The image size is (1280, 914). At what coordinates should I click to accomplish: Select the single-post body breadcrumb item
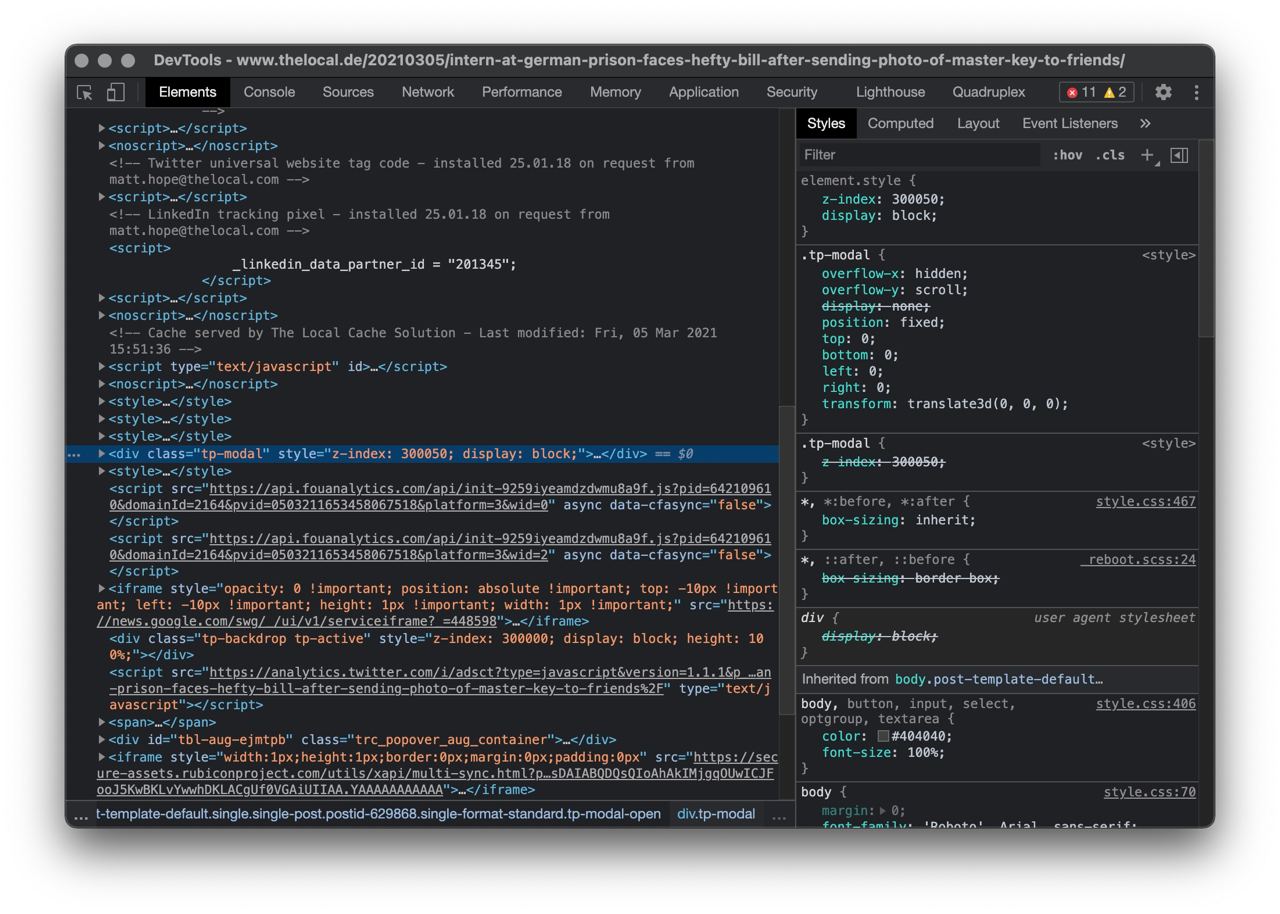click(378, 814)
